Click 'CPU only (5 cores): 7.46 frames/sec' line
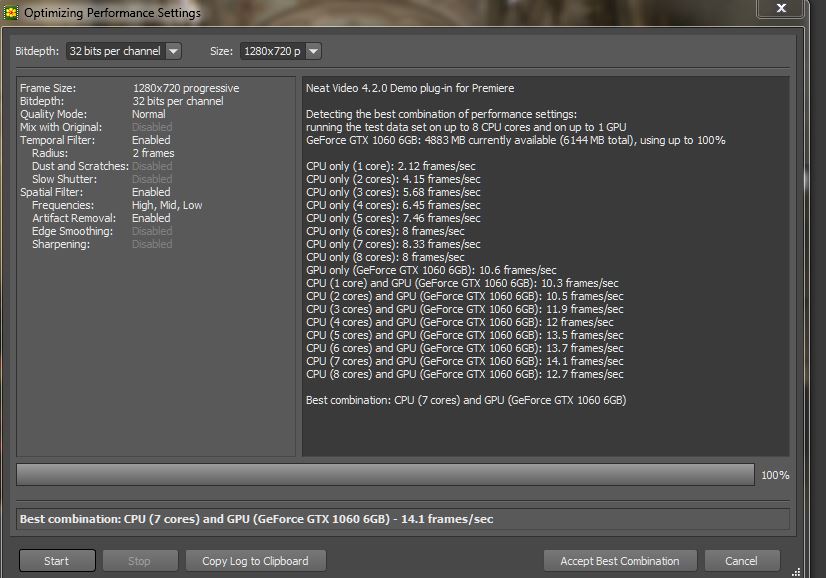The height and width of the screenshot is (578, 826). tap(393, 218)
